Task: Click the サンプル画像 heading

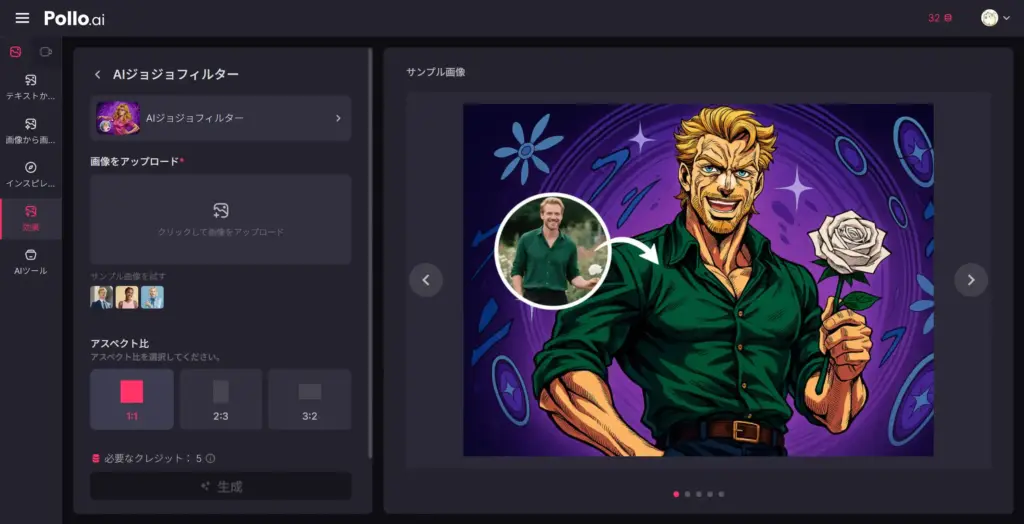Action: [436, 72]
